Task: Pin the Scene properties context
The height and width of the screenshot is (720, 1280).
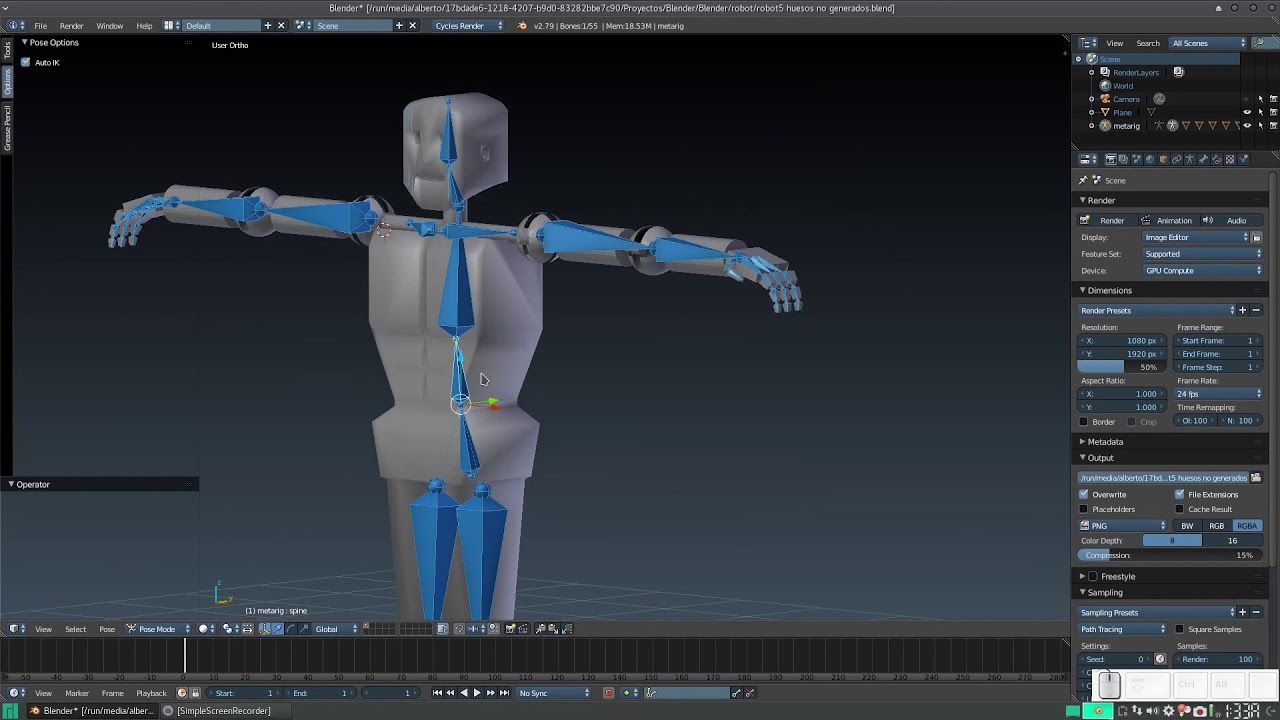Action: click(1083, 180)
